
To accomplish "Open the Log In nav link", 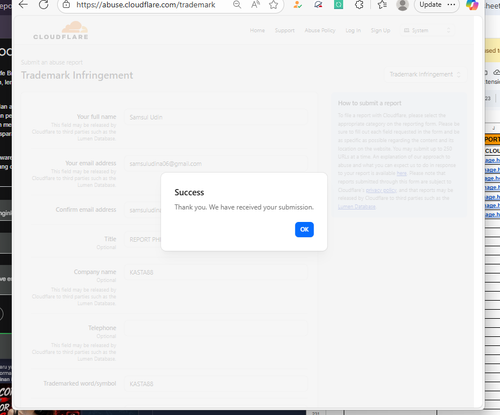I will pyautogui.click(x=353, y=30).
